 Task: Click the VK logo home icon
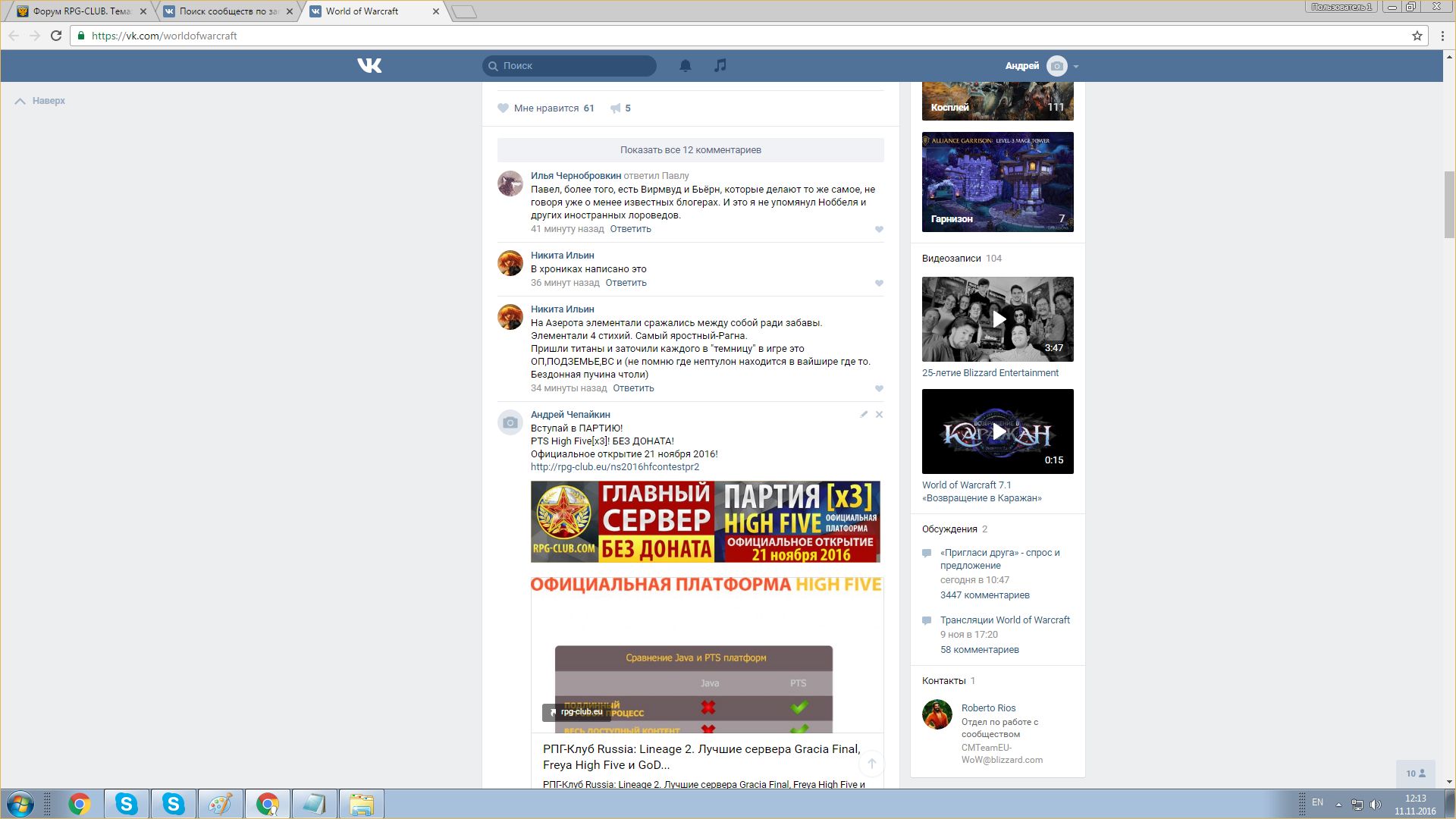pyautogui.click(x=369, y=66)
